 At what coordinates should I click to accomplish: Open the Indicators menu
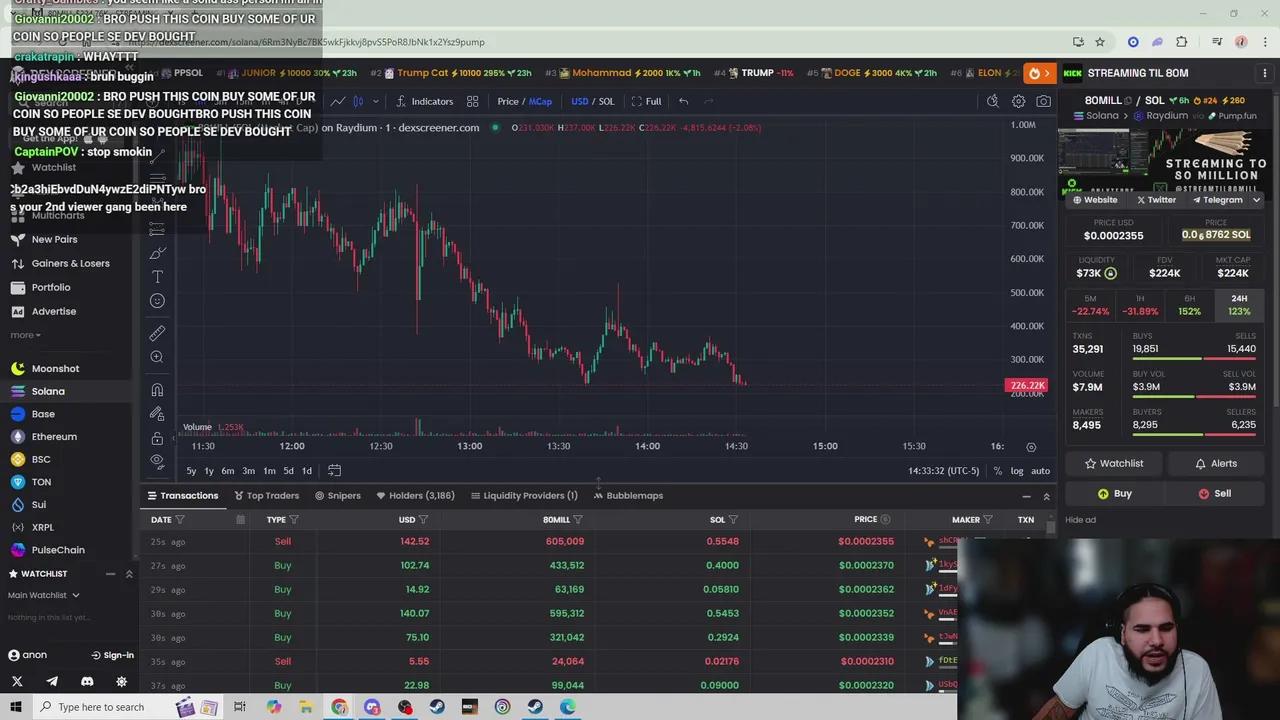[424, 101]
